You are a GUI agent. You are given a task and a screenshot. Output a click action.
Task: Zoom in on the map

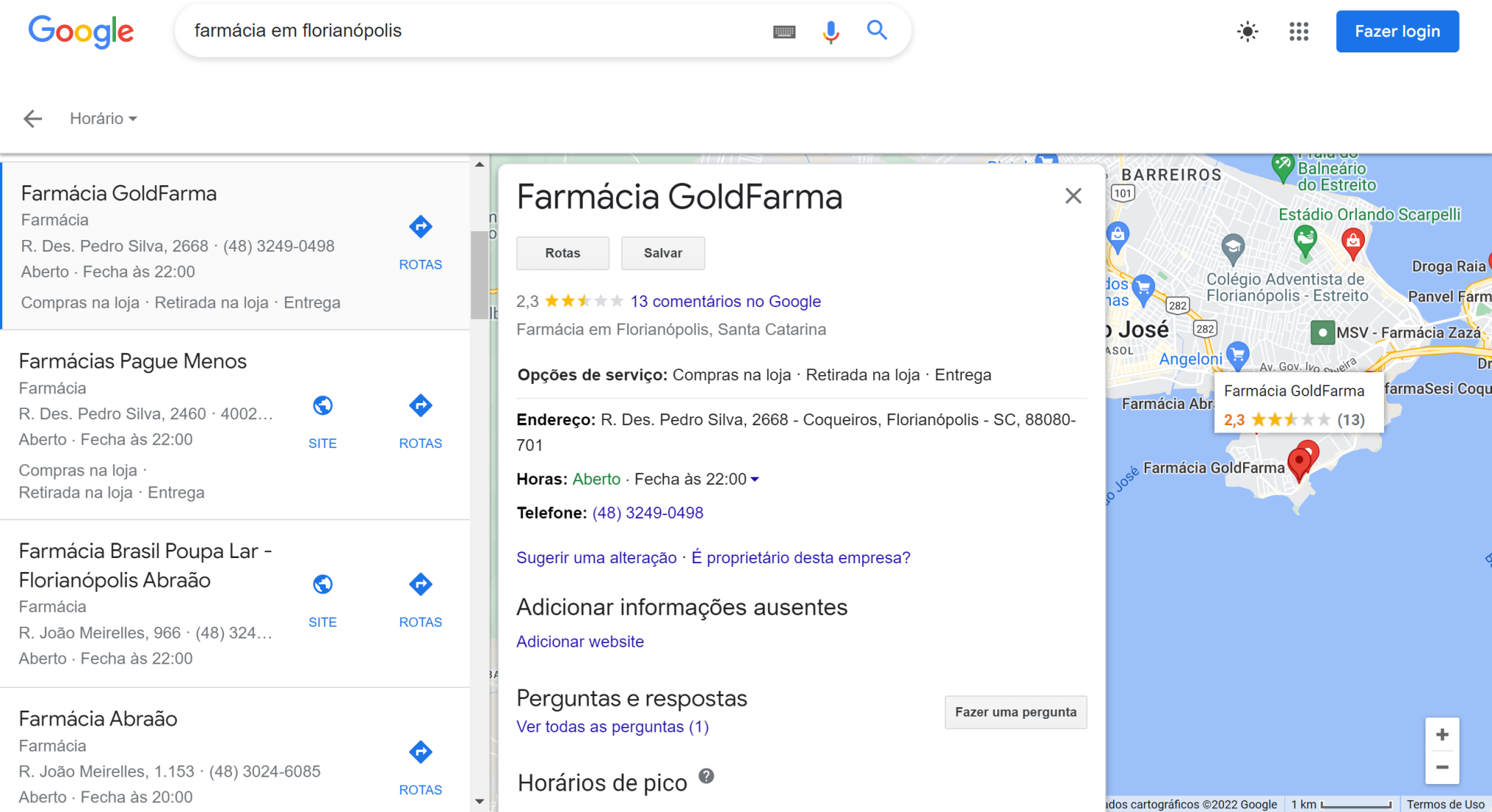[1442, 734]
